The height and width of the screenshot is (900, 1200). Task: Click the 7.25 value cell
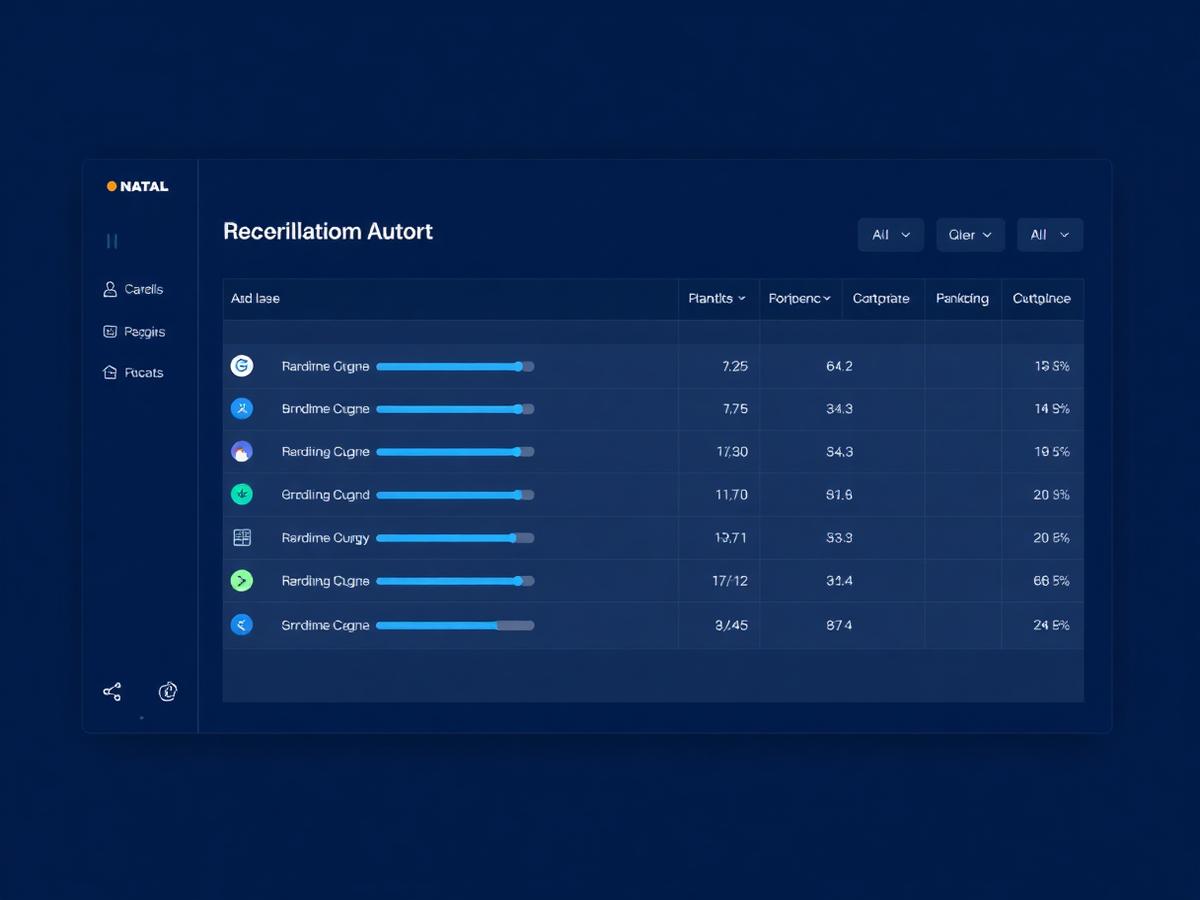point(734,366)
